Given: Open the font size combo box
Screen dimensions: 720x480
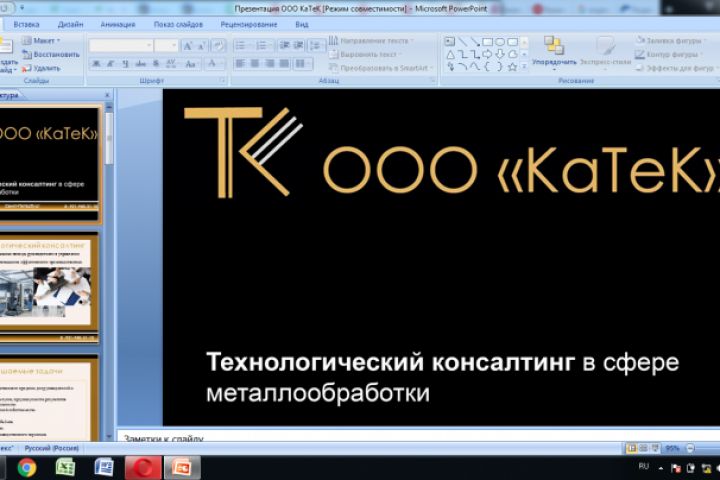Looking at the screenshot, I should 165,45.
